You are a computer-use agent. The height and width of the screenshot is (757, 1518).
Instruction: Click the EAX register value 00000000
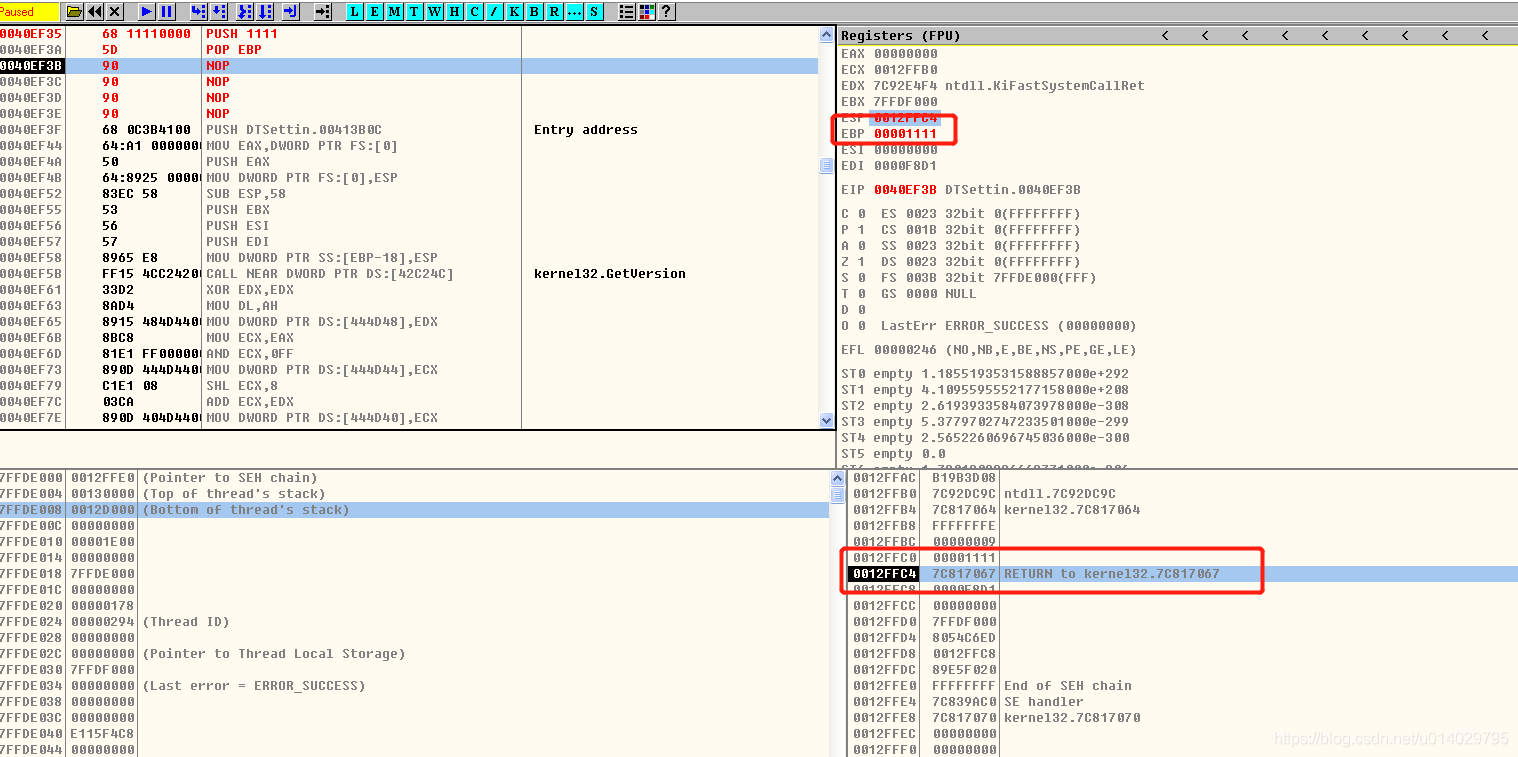(x=906, y=54)
